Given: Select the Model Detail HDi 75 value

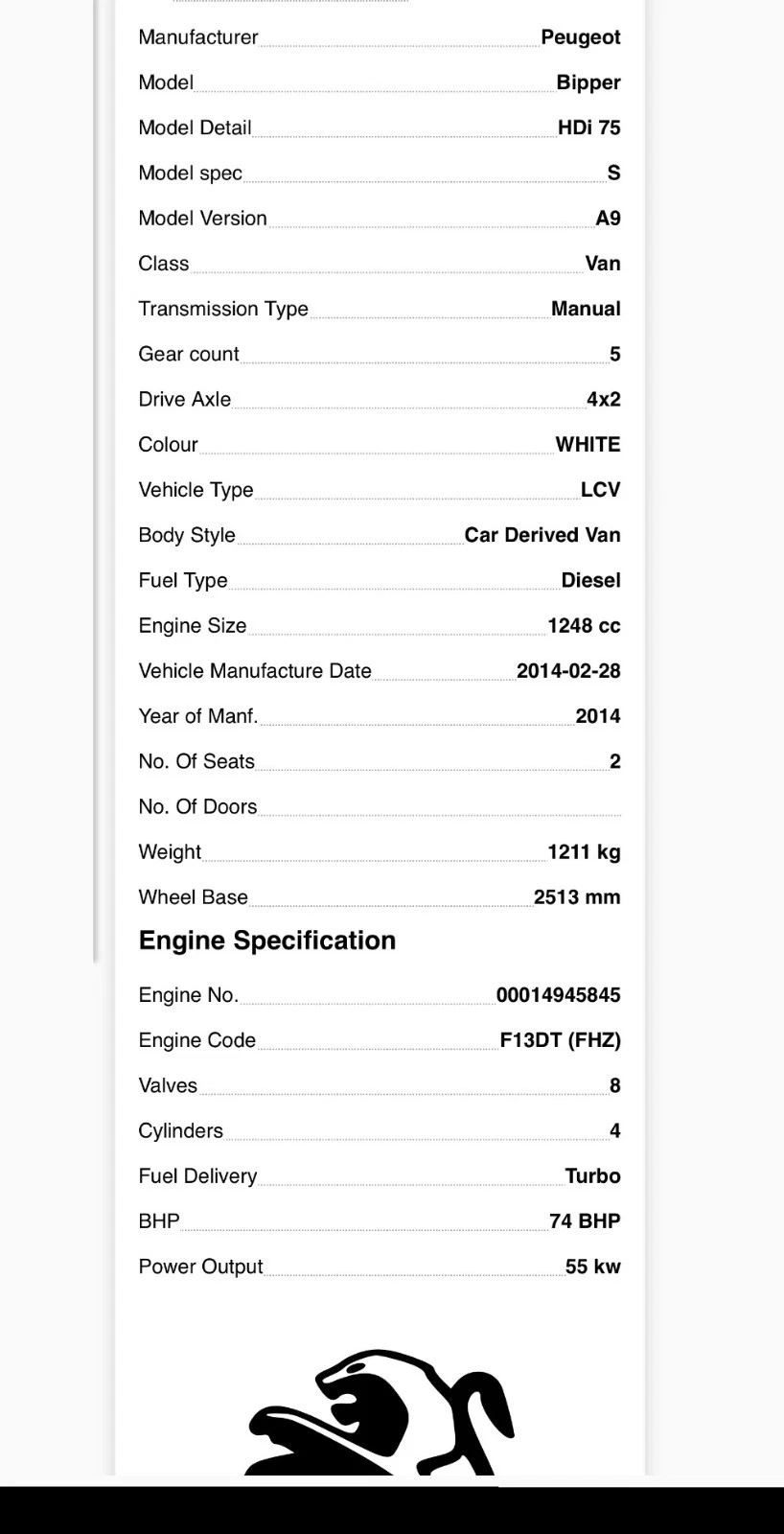Looking at the screenshot, I should [589, 128].
